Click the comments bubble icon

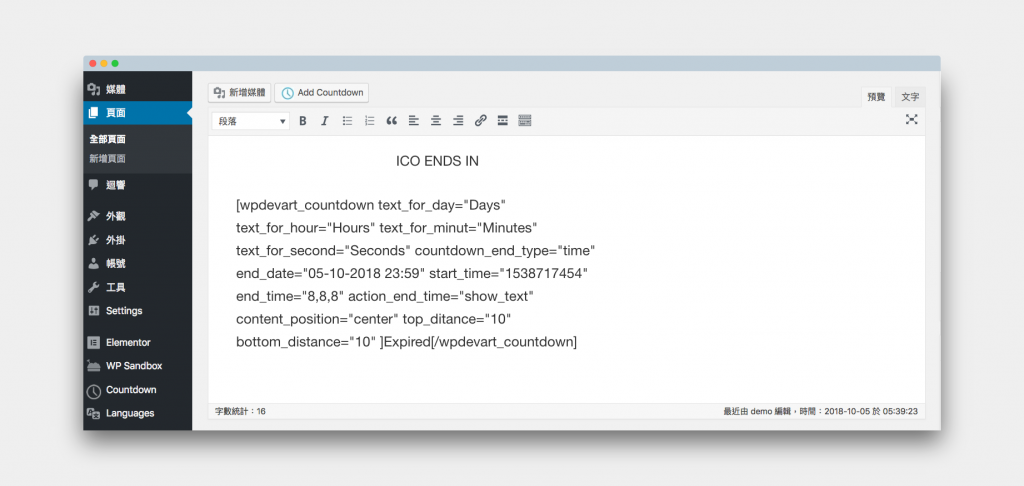(x=94, y=185)
